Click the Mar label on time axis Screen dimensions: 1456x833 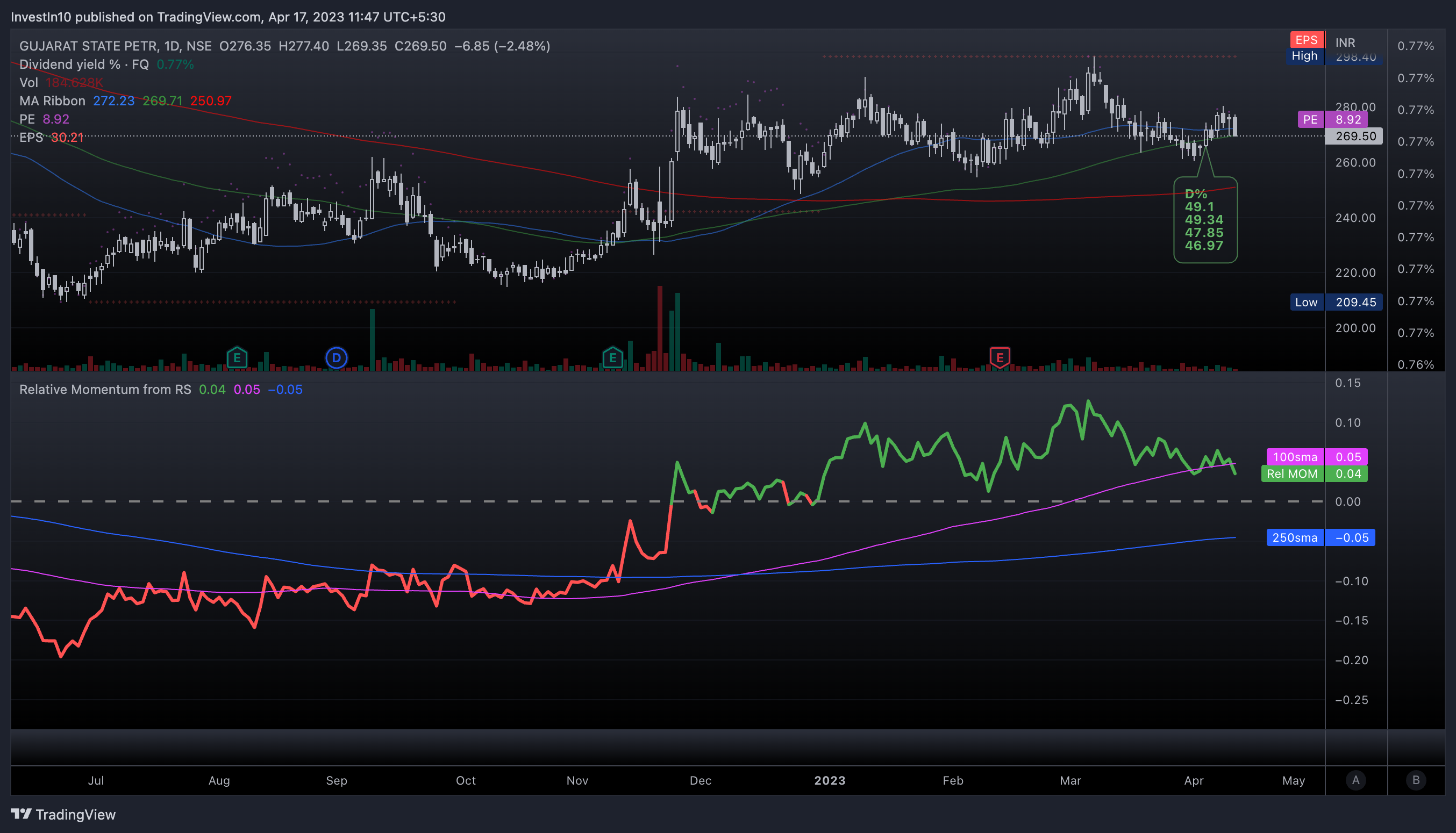[1070, 780]
